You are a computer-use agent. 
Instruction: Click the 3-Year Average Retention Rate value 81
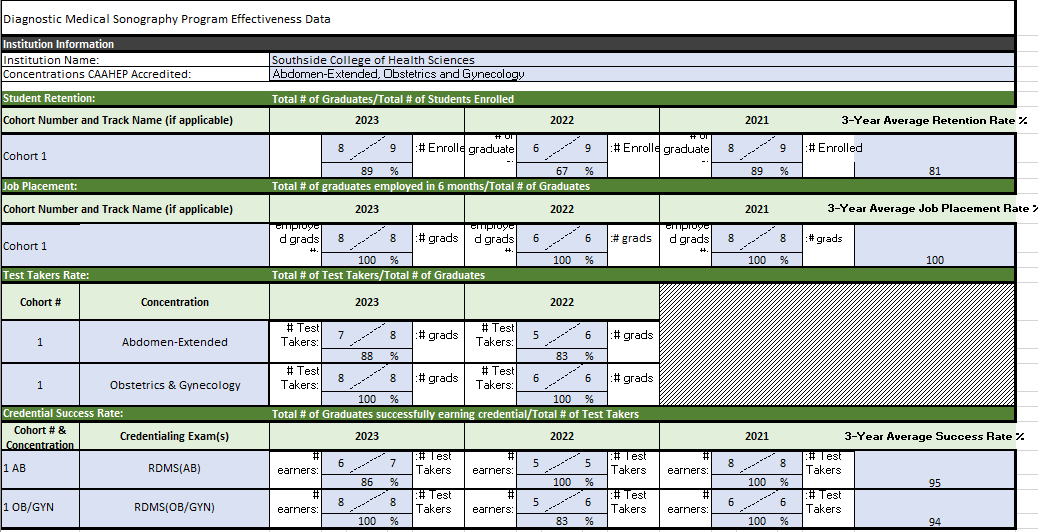pos(934,171)
